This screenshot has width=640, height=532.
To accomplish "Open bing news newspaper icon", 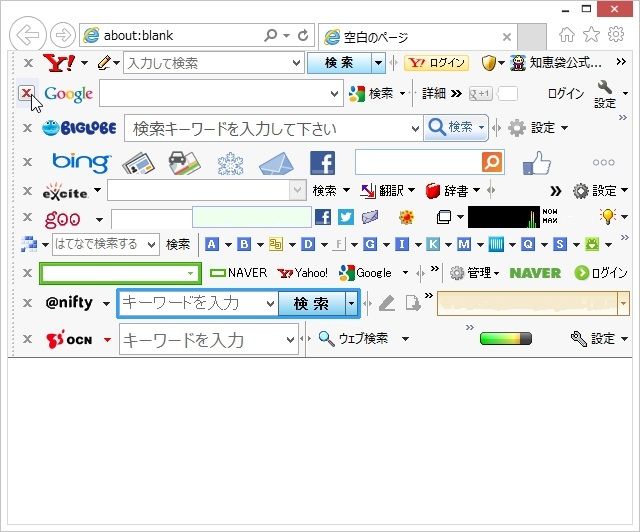I will [x=139, y=163].
